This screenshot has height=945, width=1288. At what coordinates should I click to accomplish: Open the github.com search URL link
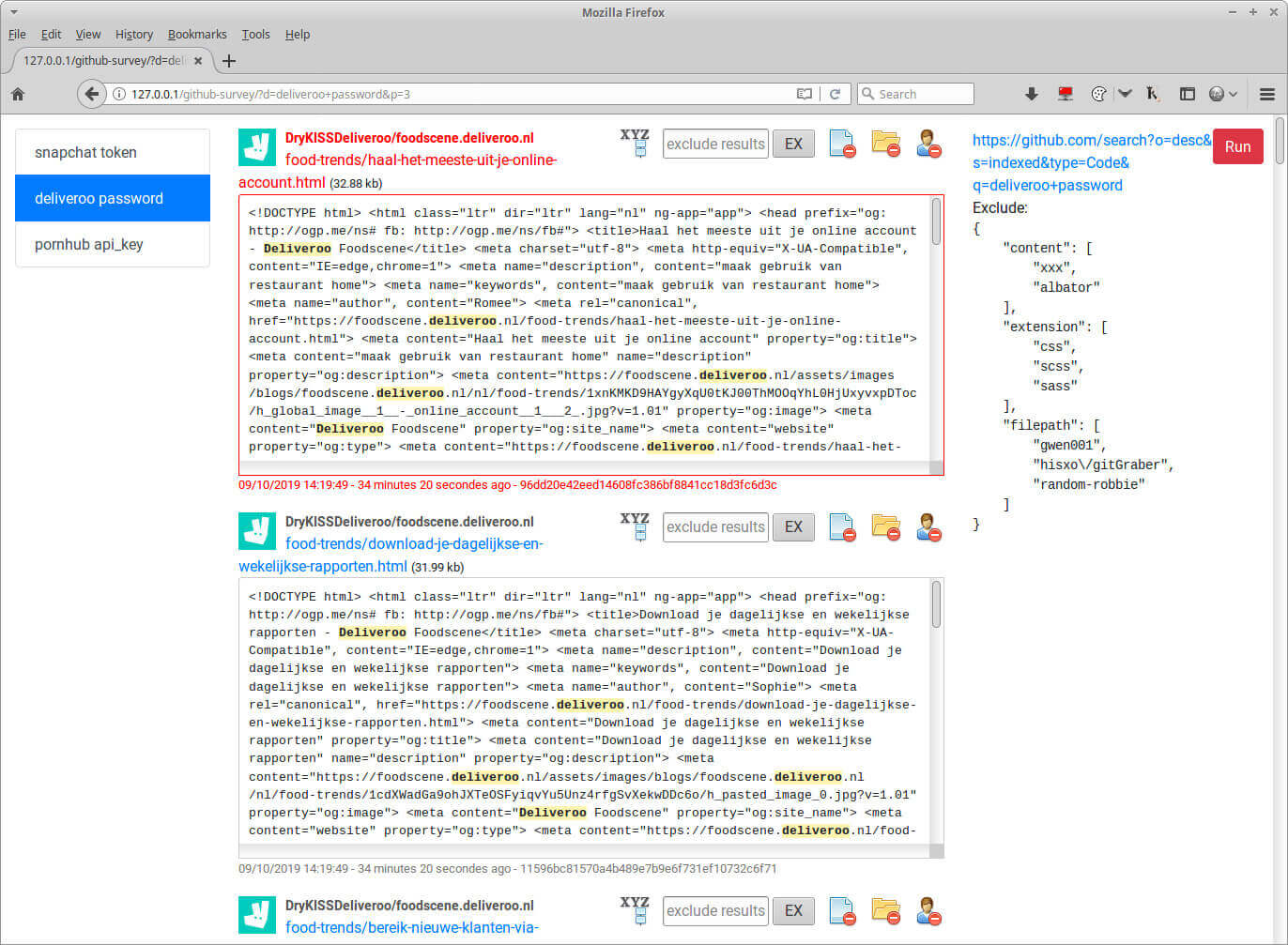1092,162
